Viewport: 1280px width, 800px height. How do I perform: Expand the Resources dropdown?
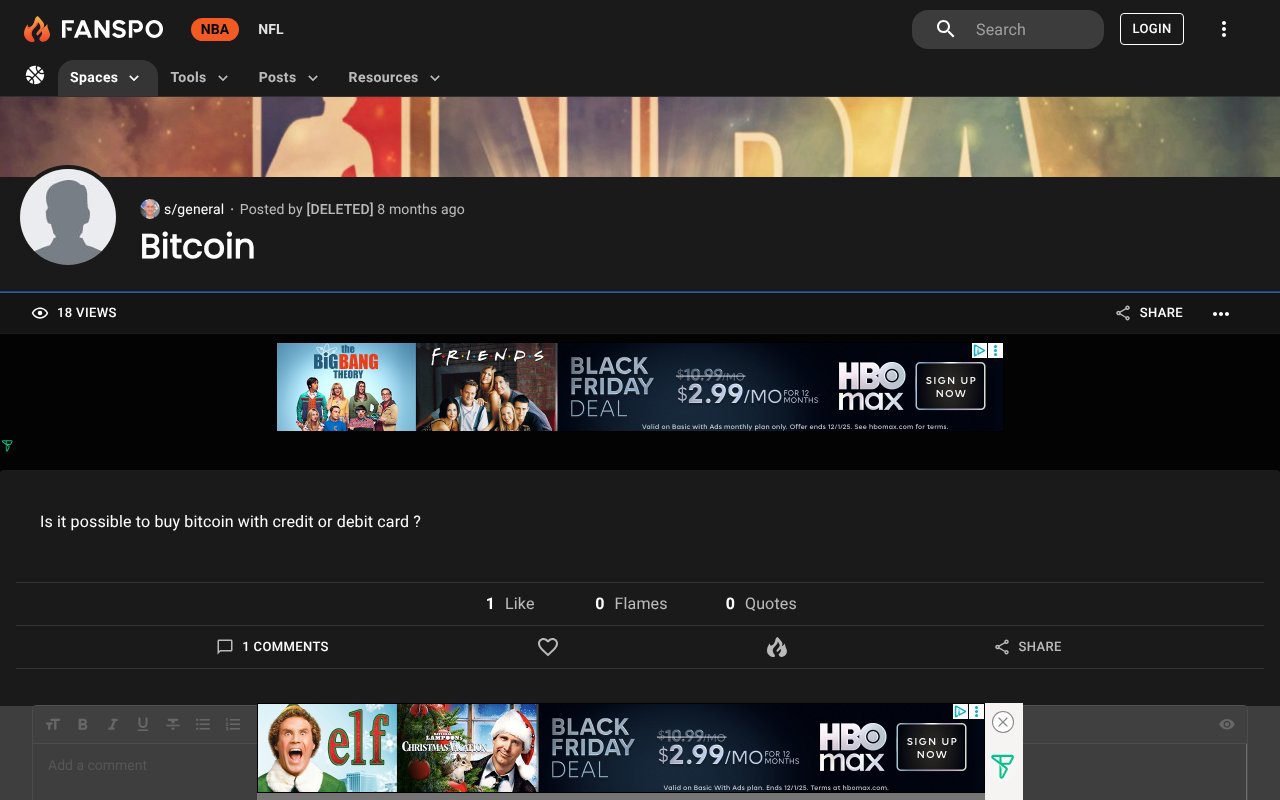coord(393,77)
